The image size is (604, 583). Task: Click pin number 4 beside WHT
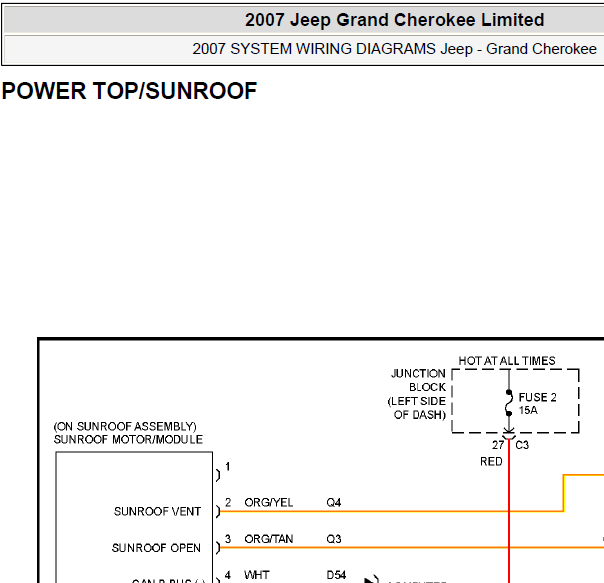tap(228, 575)
